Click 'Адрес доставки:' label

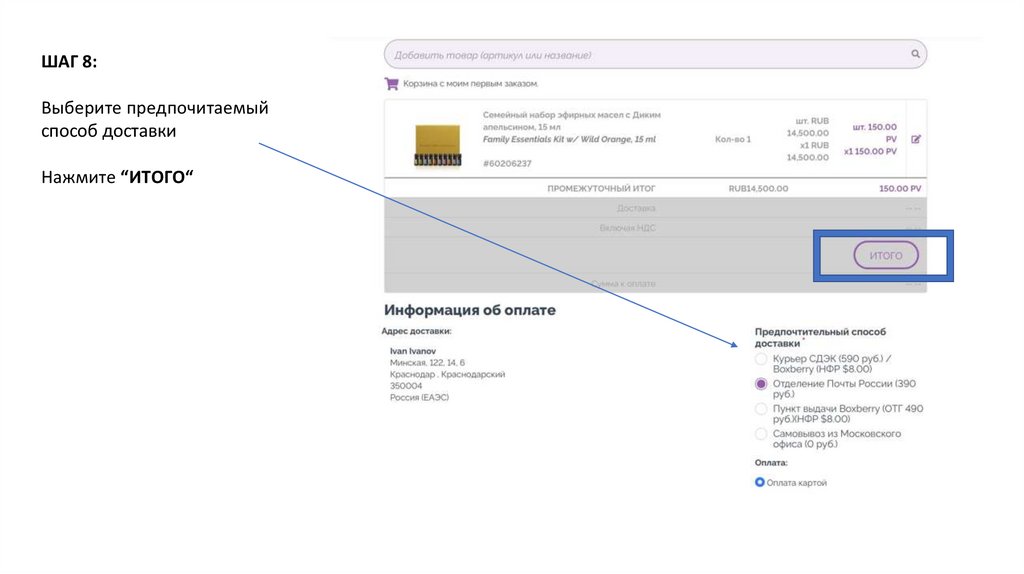[417, 331]
